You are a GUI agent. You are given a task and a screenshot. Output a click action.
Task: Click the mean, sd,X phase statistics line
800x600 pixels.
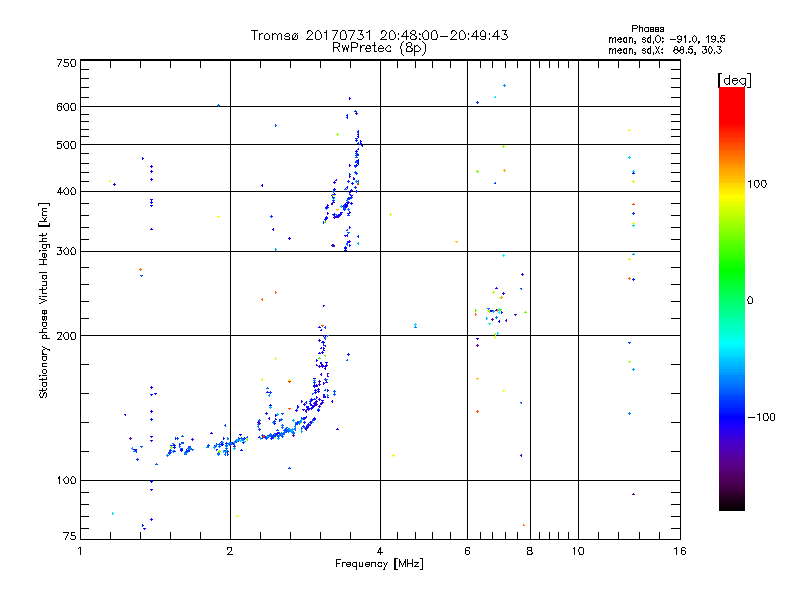(x=665, y=51)
